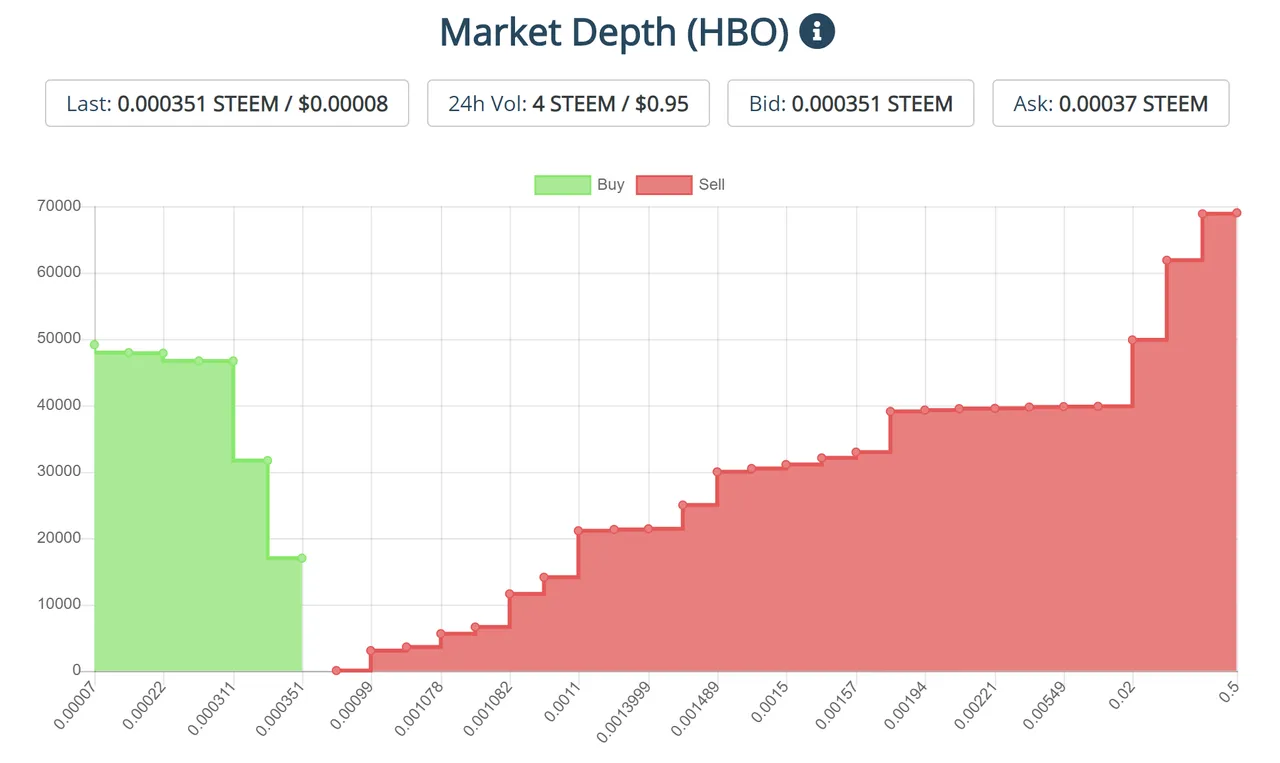Click the 0.5 x-axis label
1280x763 pixels.
pos(1228,691)
